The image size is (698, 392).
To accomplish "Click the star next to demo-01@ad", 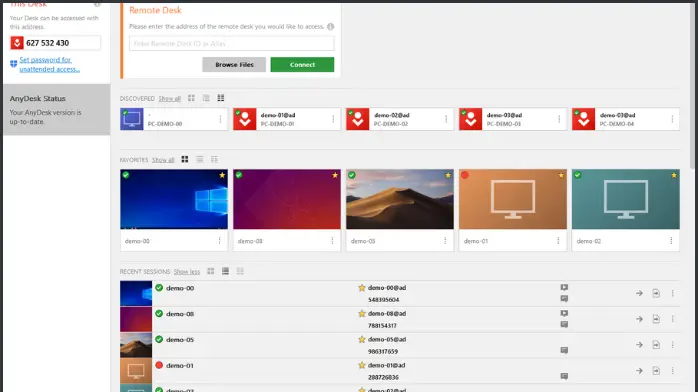I will (362, 365).
